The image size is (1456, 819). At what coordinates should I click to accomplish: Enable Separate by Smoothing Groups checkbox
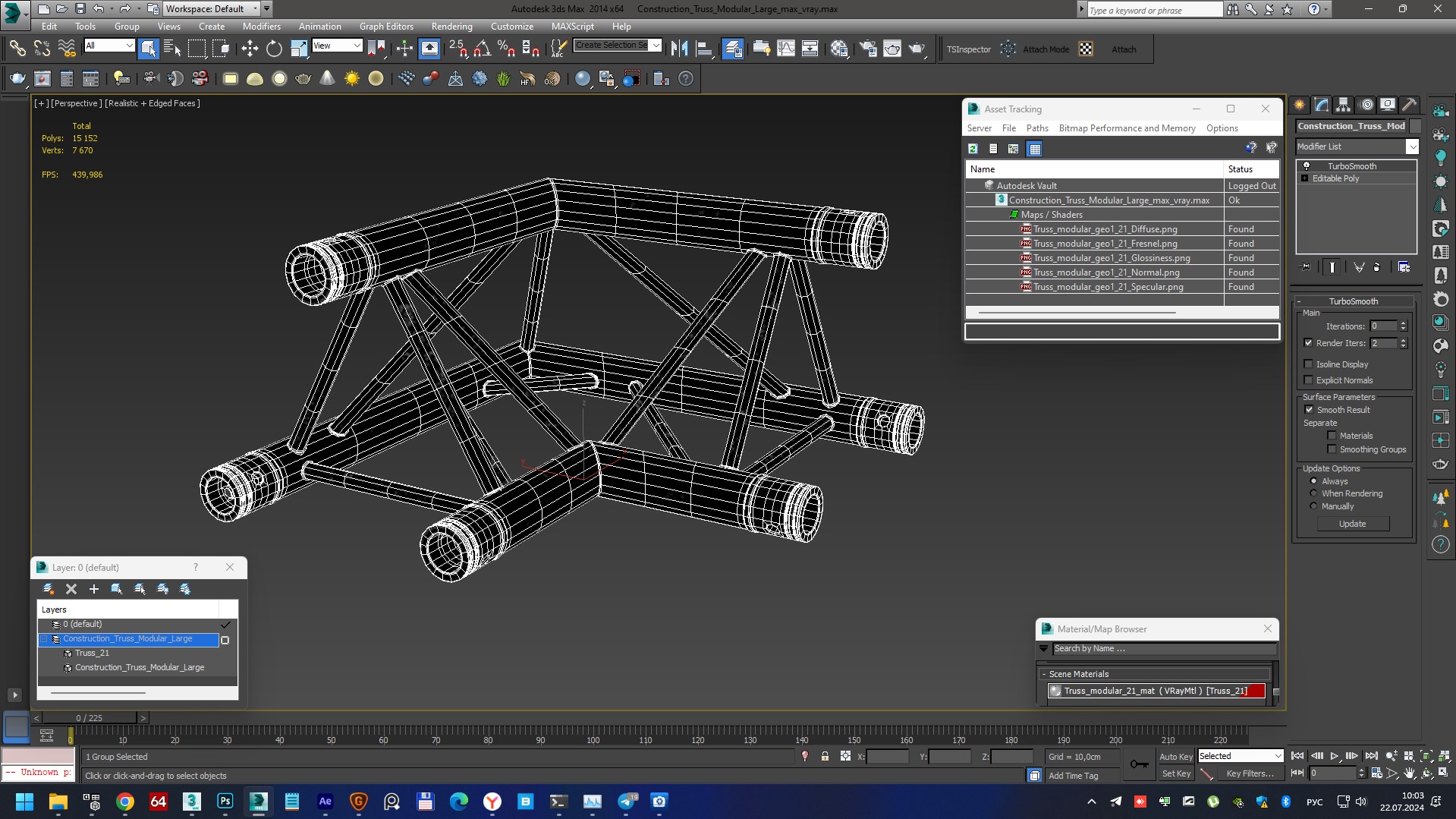[x=1332, y=449]
